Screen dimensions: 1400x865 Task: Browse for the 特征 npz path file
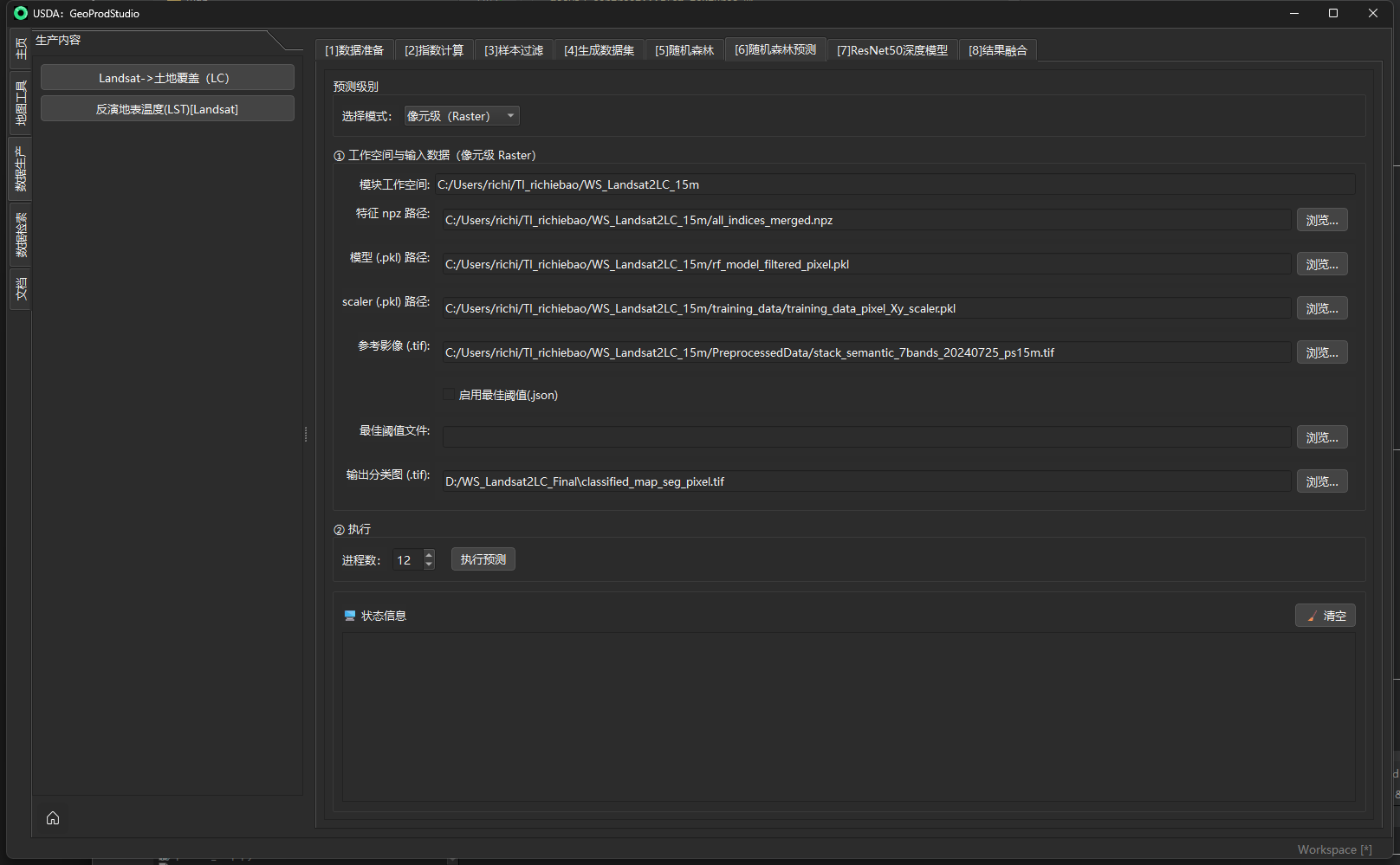click(x=1321, y=220)
